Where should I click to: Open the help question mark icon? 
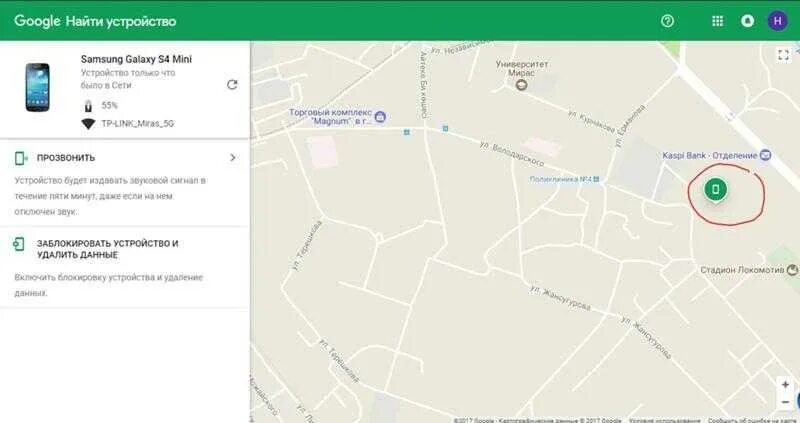pos(667,21)
